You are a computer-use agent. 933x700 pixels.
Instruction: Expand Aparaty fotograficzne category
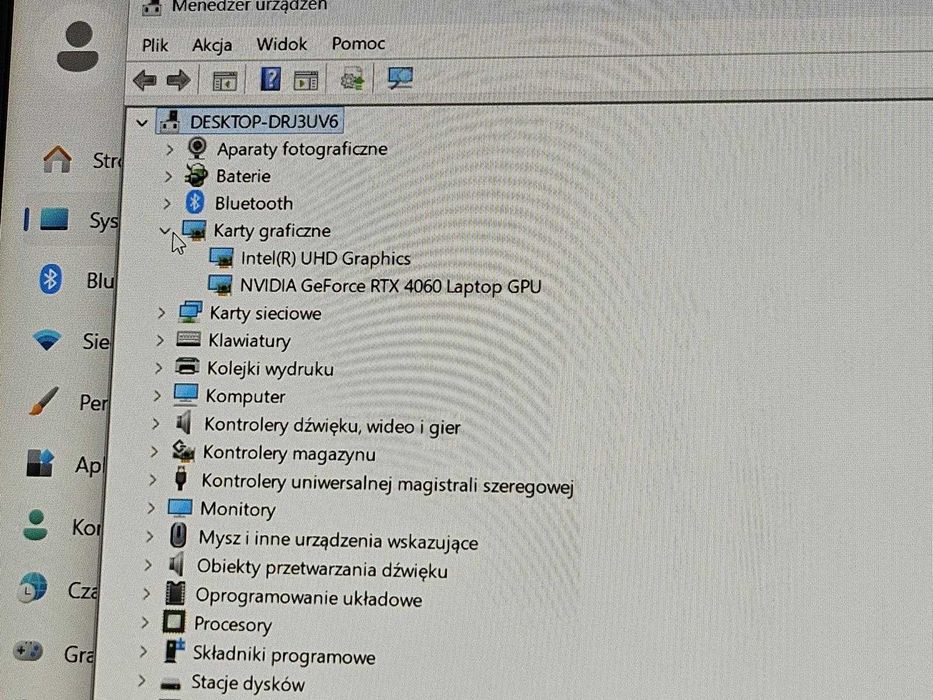tap(170, 149)
